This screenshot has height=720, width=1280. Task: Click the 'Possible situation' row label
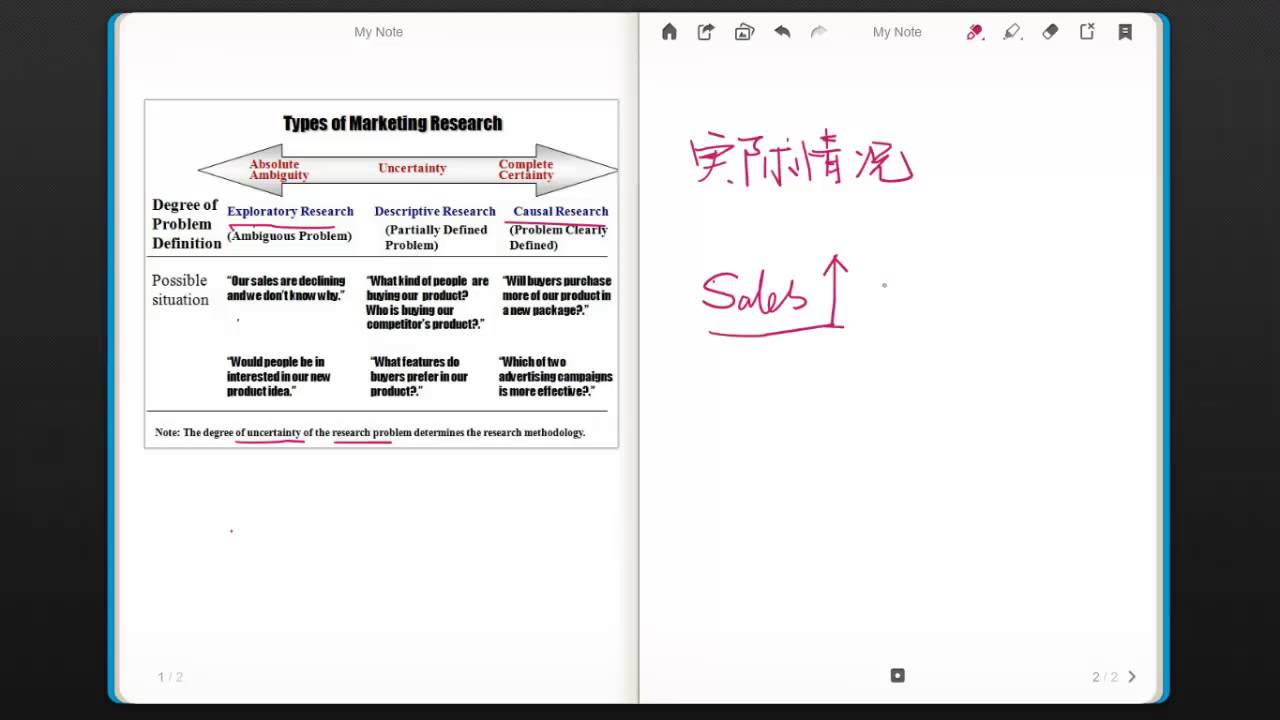[180, 290]
